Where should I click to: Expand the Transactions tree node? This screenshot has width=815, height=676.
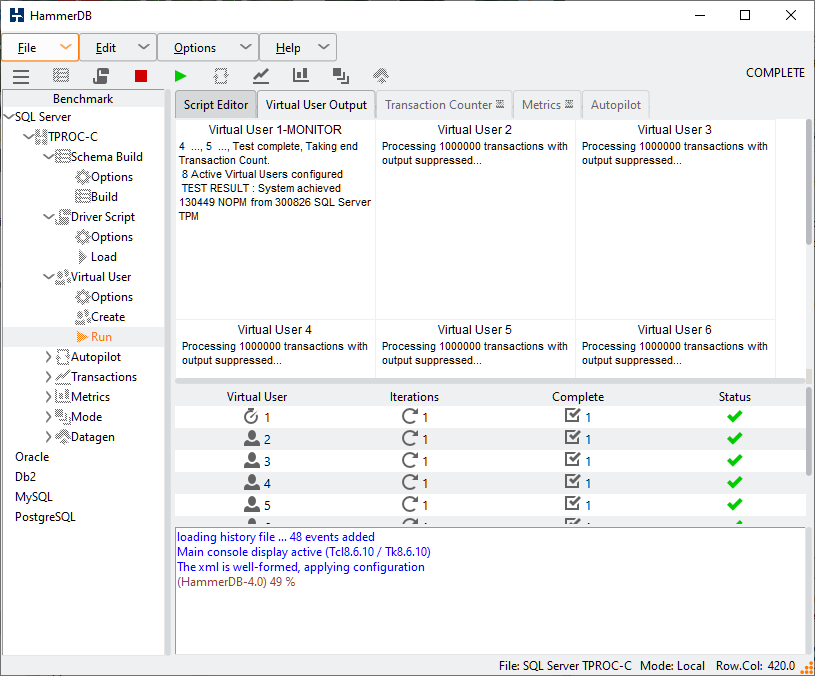(48, 377)
